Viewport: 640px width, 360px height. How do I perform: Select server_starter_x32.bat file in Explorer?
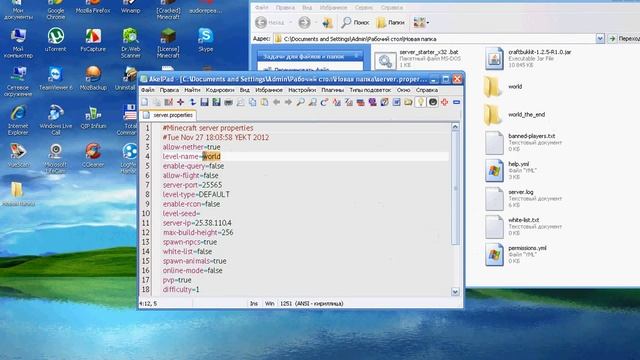[x=418, y=58]
